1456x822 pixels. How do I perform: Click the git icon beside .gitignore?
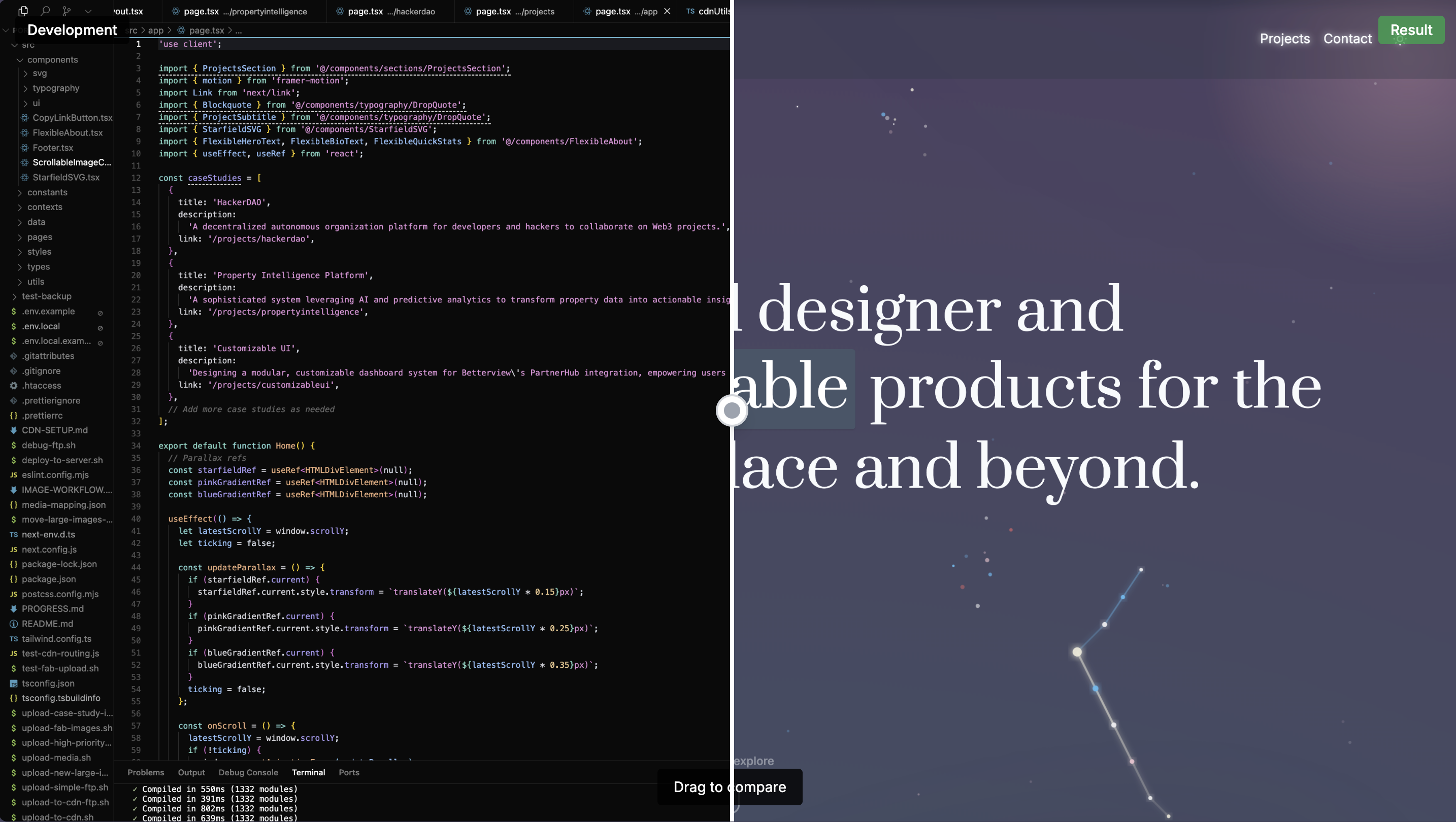(x=14, y=370)
